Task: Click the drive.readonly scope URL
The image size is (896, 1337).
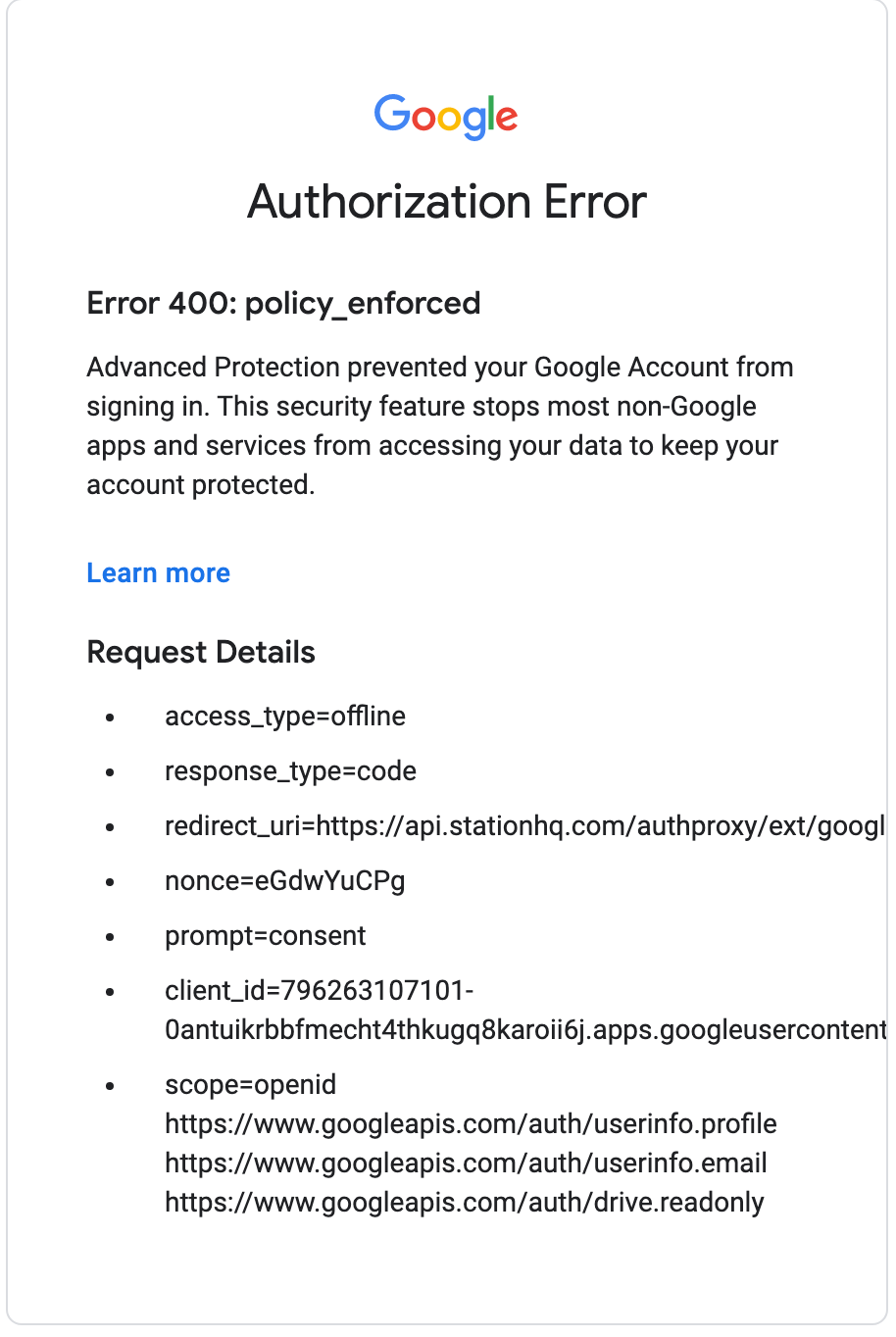Action: pos(465,1203)
